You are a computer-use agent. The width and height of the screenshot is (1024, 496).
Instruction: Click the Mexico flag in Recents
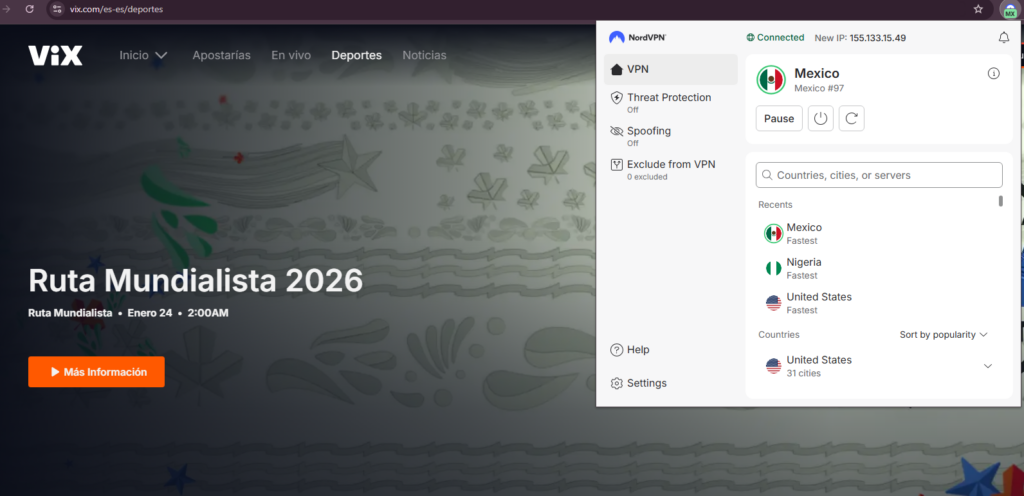click(773, 233)
